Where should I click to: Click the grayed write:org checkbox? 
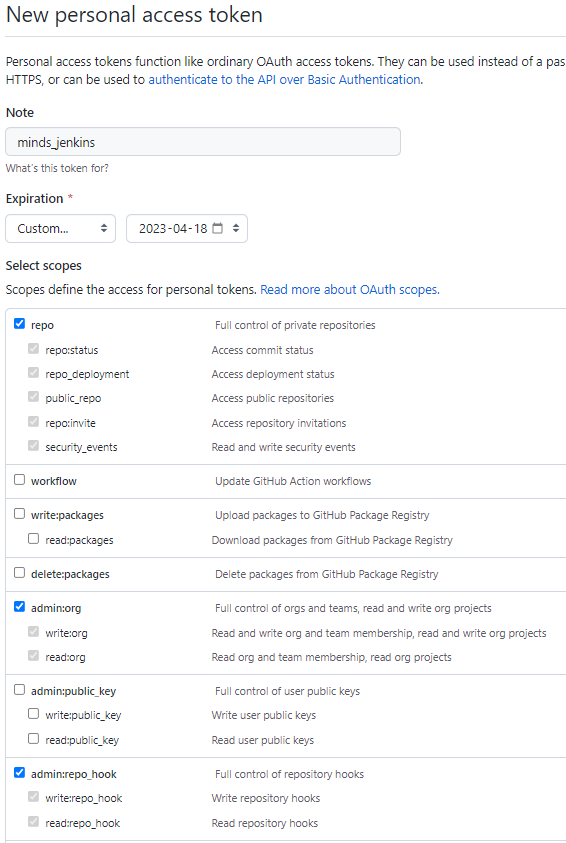click(33, 632)
